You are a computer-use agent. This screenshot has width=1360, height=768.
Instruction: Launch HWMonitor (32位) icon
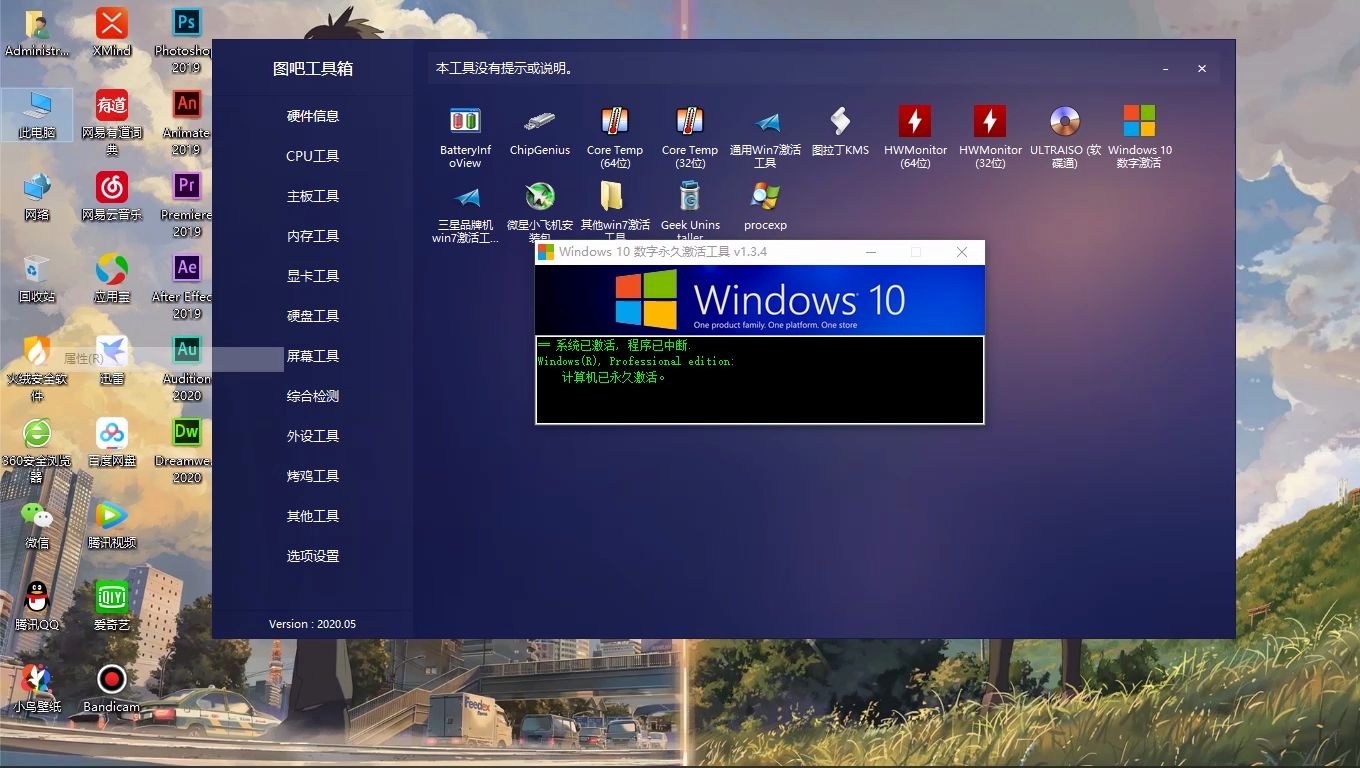tap(990, 122)
